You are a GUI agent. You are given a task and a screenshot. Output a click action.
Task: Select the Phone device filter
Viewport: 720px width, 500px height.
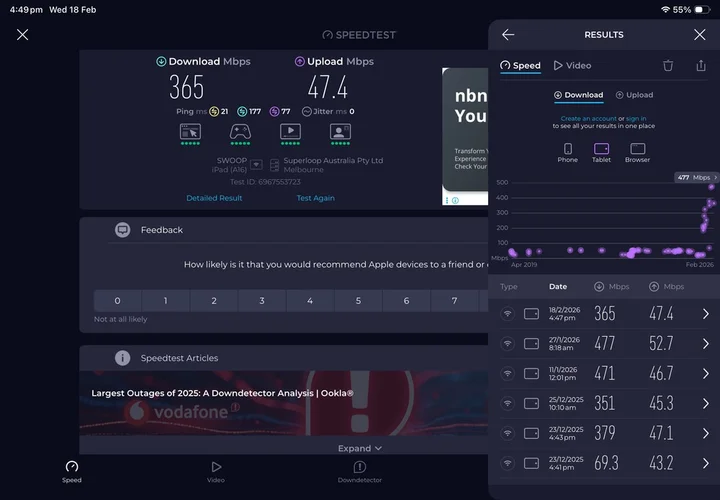click(x=567, y=152)
